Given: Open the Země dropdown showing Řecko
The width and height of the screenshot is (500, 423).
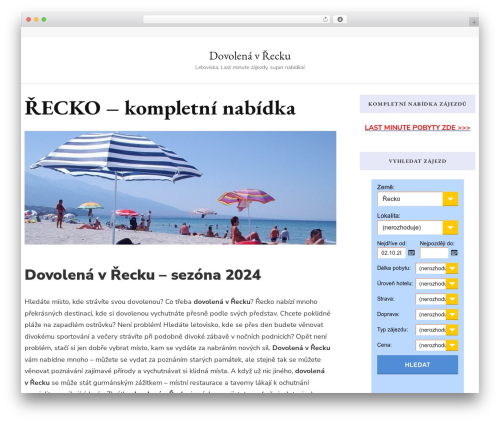Looking at the screenshot, I should click(417, 199).
